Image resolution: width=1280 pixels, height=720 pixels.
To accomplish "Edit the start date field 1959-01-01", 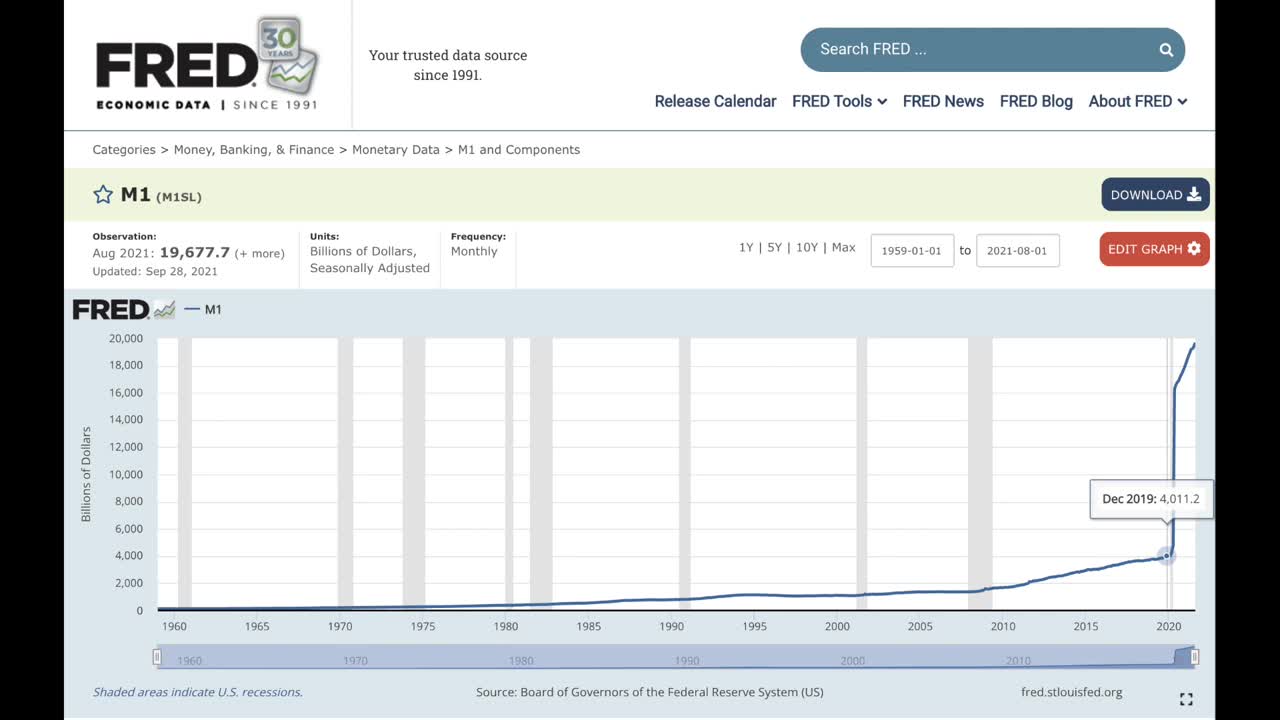I will coord(912,250).
